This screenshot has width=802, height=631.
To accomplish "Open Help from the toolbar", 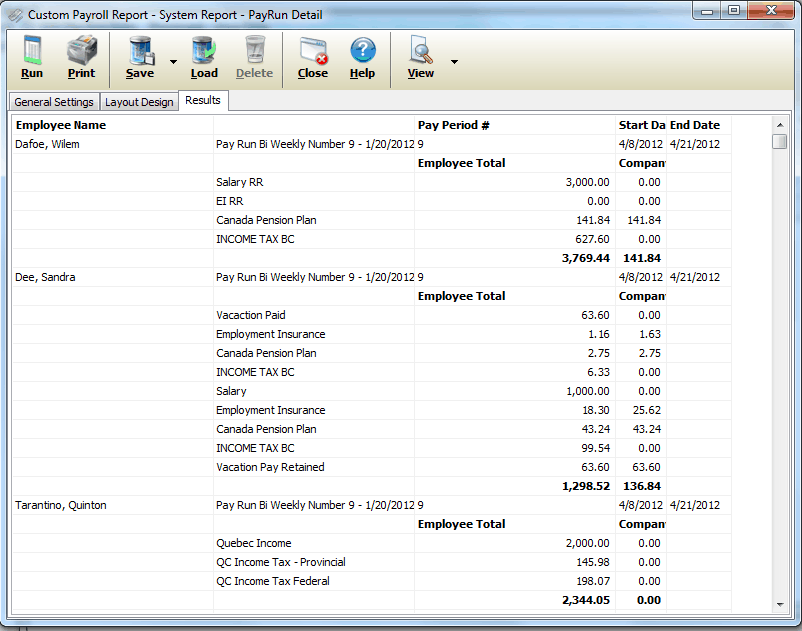I will point(362,57).
